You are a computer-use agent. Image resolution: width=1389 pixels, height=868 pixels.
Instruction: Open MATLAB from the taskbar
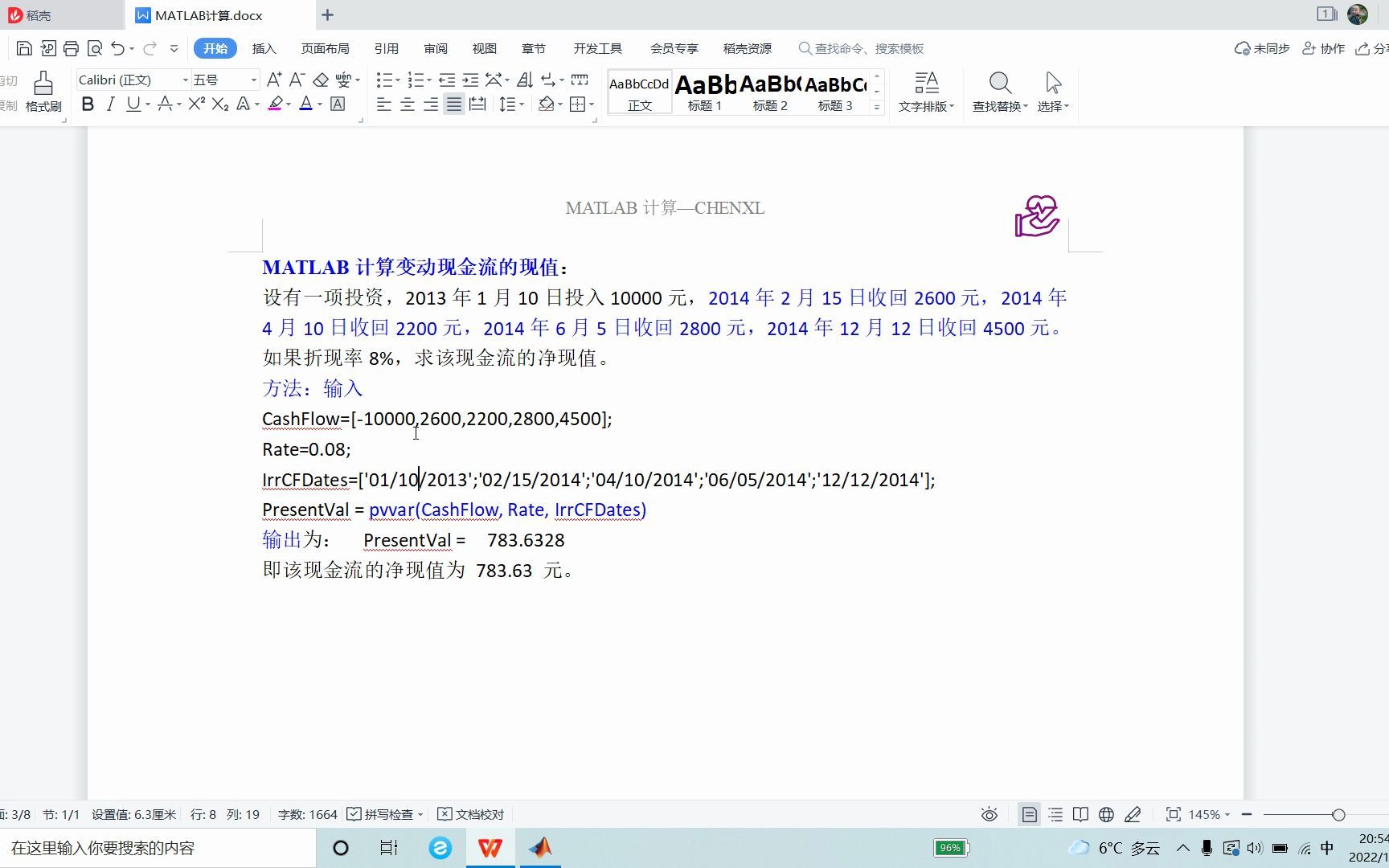(540, 848)
